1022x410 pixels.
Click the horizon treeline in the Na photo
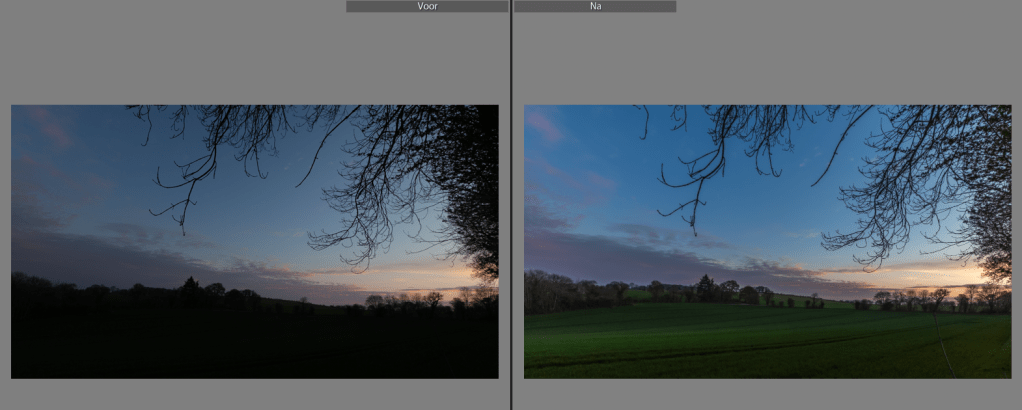(700, 292)
